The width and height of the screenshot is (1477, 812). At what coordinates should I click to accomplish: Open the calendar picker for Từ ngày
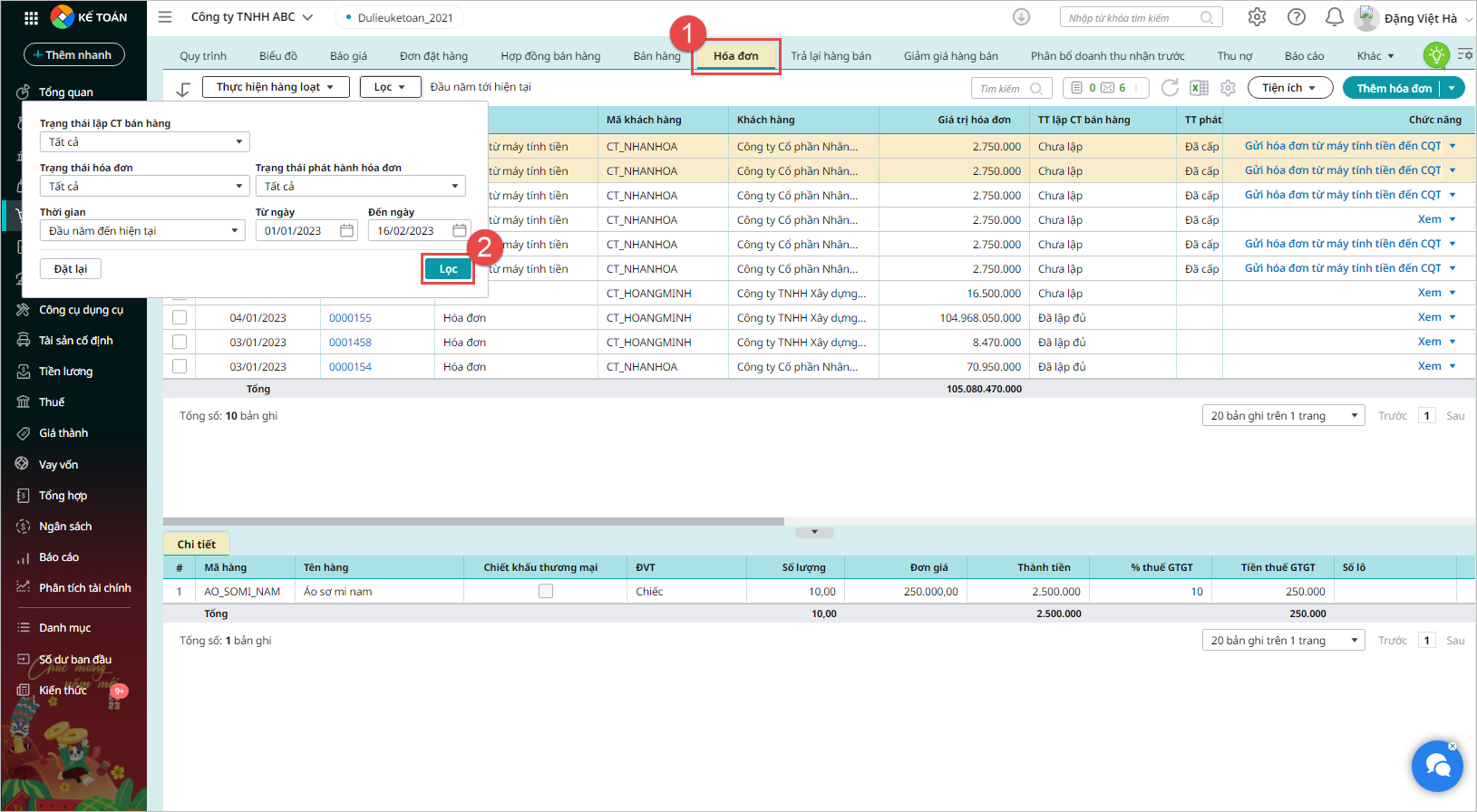[346, 231]
